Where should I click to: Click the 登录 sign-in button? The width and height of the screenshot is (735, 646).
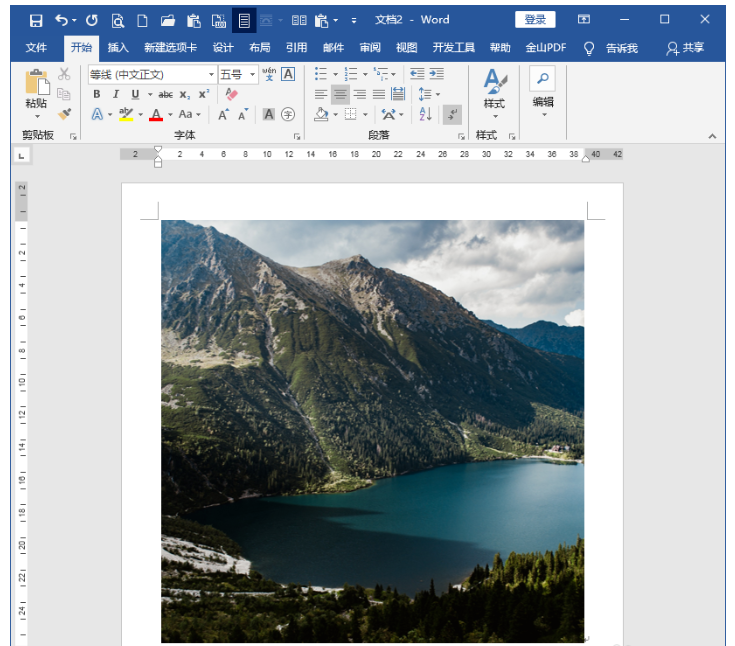[535, 20]
